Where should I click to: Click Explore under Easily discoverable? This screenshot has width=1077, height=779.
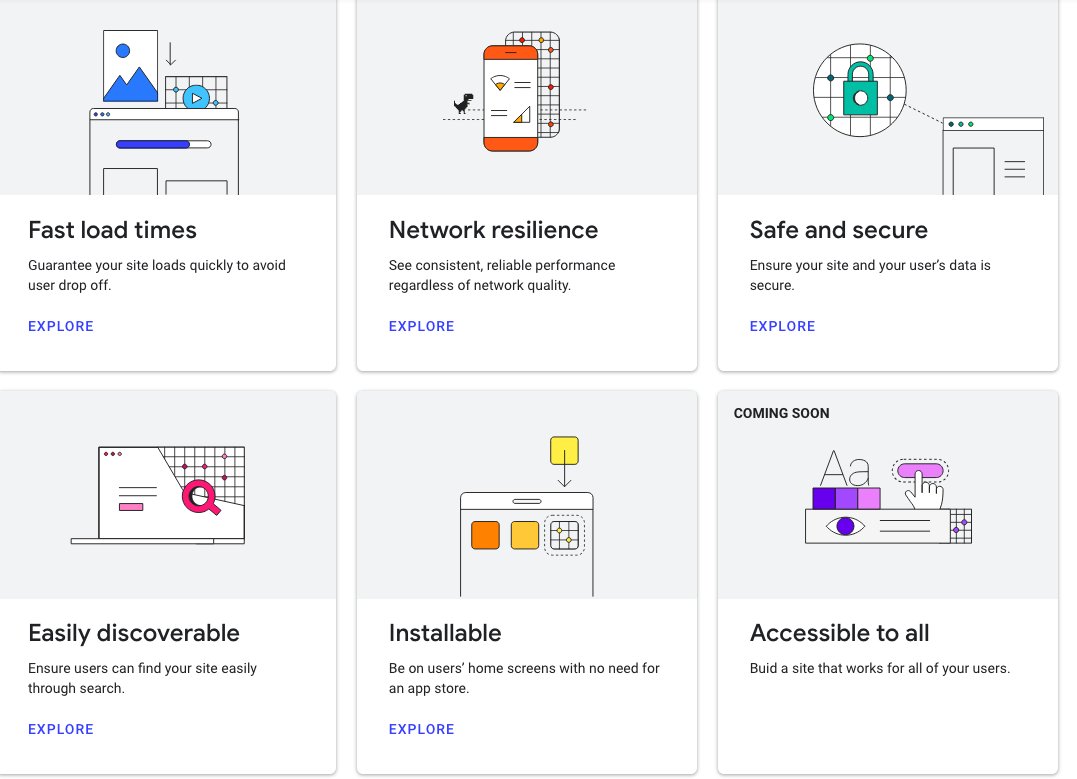[x=60, y=730]
